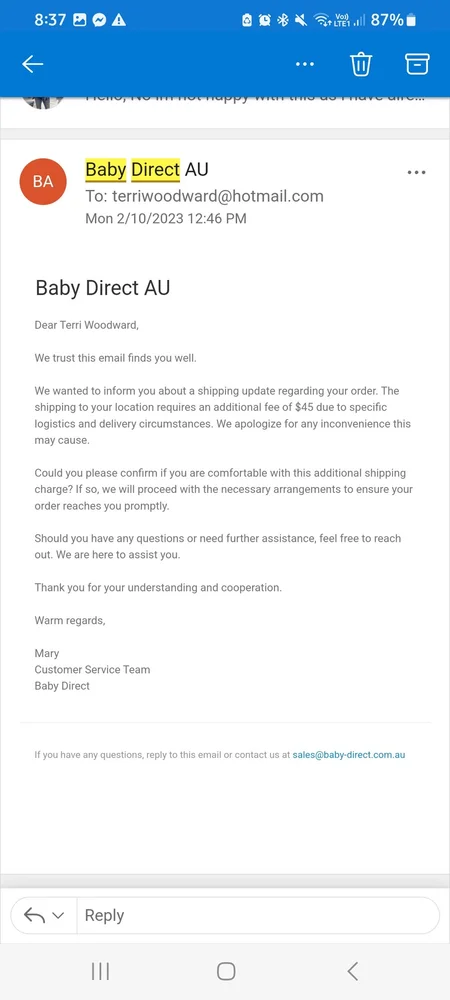Expand reply options chevron dropdown
The width and height of the screenshot is (450, 1000).
(x=58, y=916)
